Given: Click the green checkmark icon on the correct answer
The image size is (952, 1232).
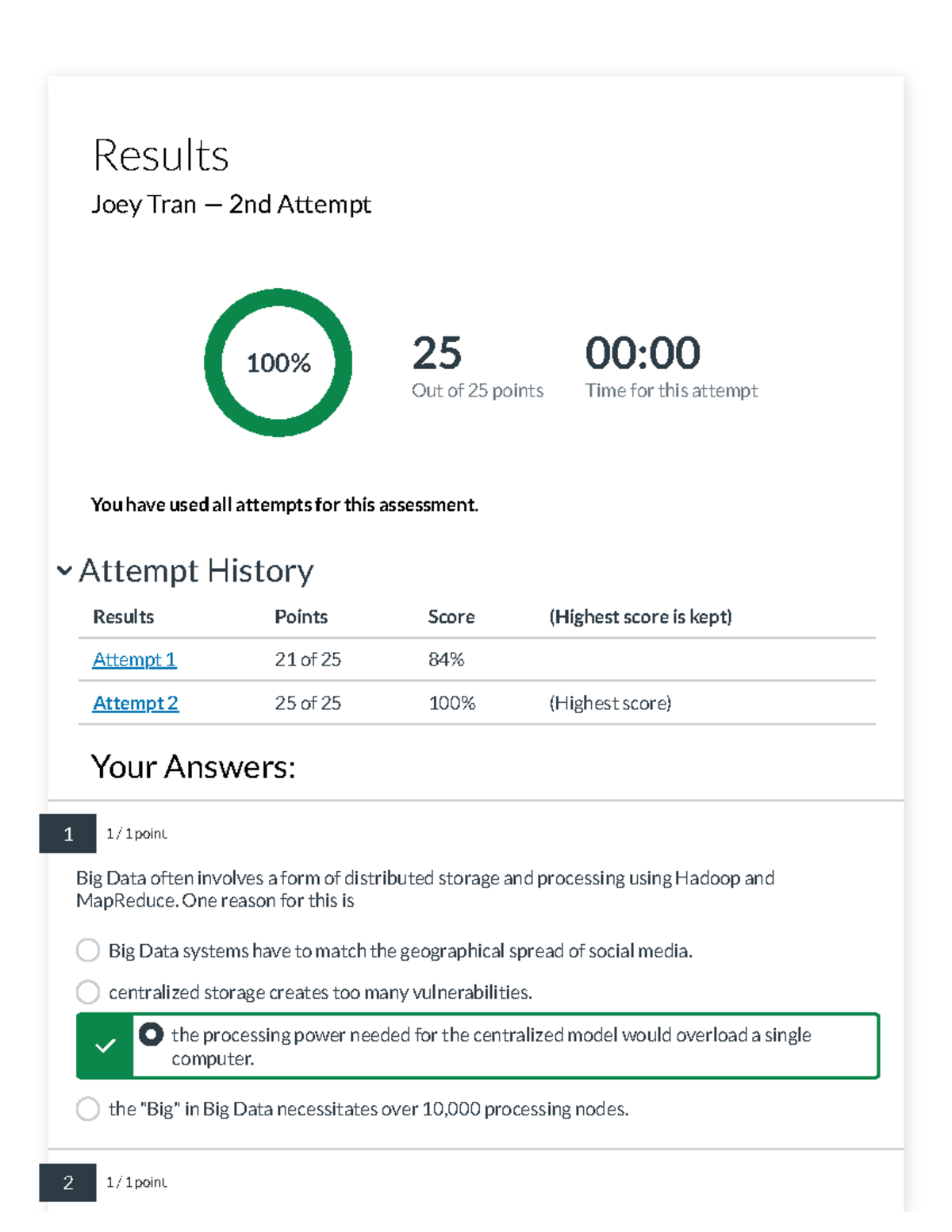Looking at the screenshot, I should point(105,1046).
